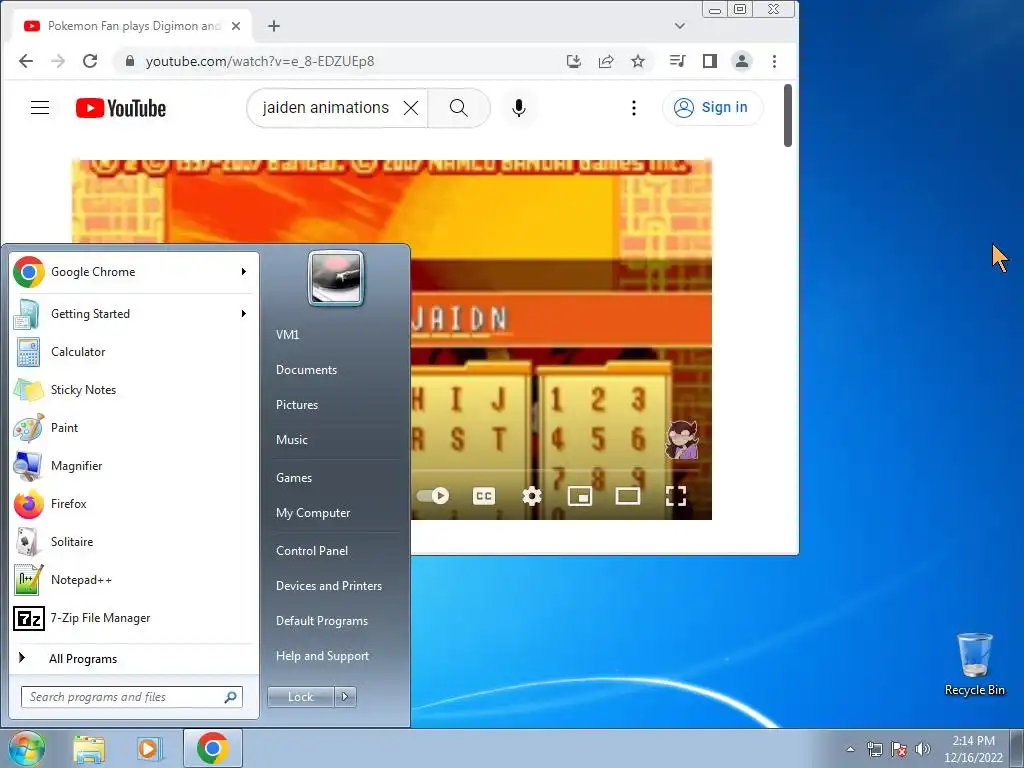Enable theater mode in the player
The height and width of the screenshot is (768, 1024).
coord(628,496)
